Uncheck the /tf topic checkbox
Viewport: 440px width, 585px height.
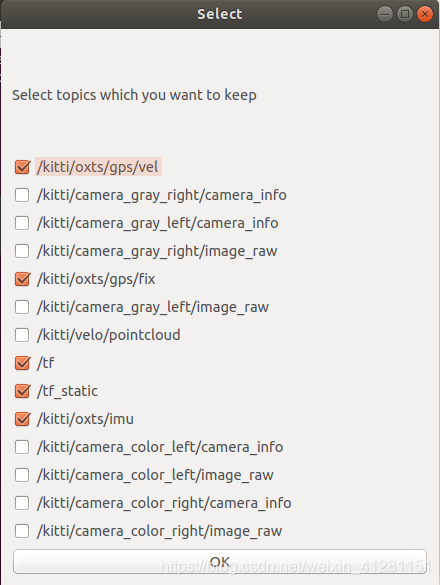pos(22,363)
